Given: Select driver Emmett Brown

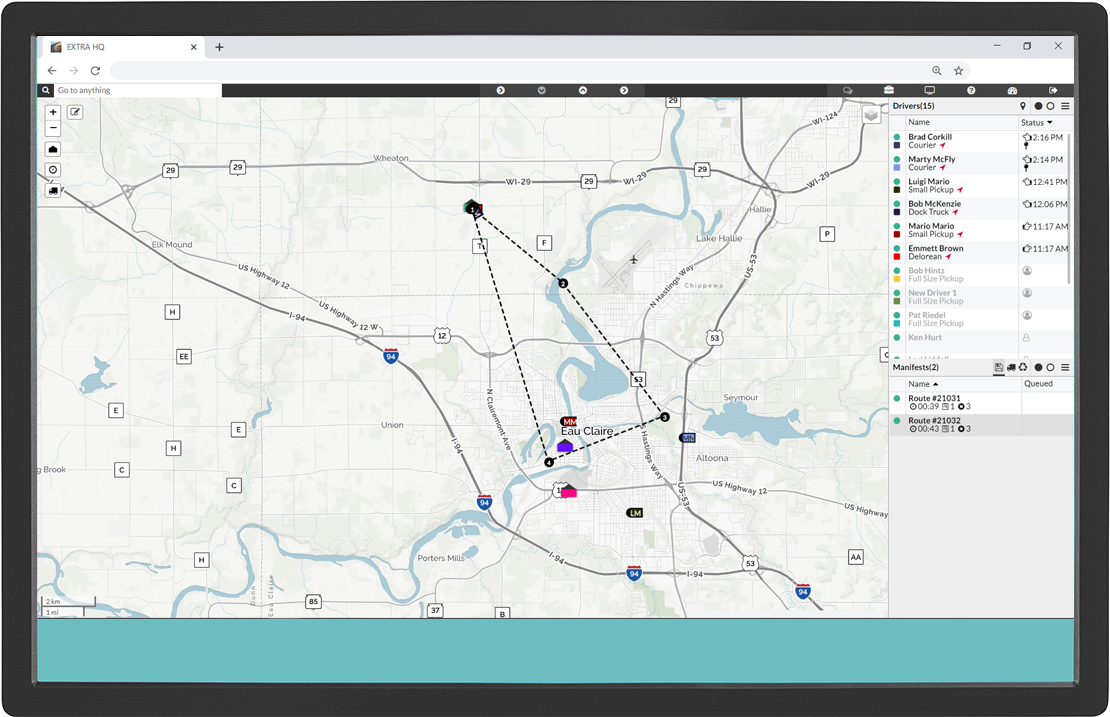Looking at the screenshot, I should pyautogui.click(x=979, y=253).
